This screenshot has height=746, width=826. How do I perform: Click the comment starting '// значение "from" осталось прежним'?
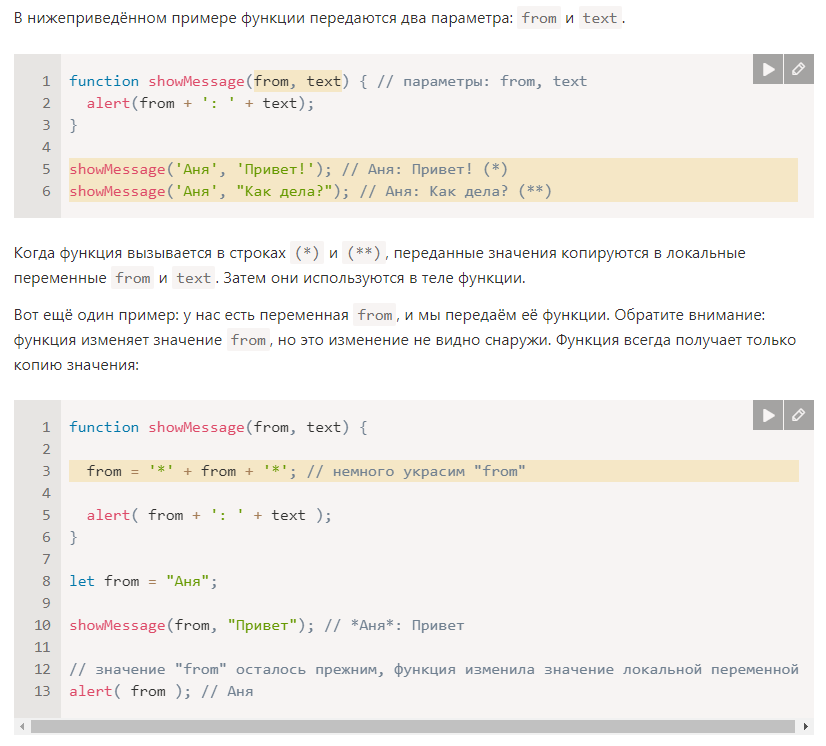click(x=434, y=669)
